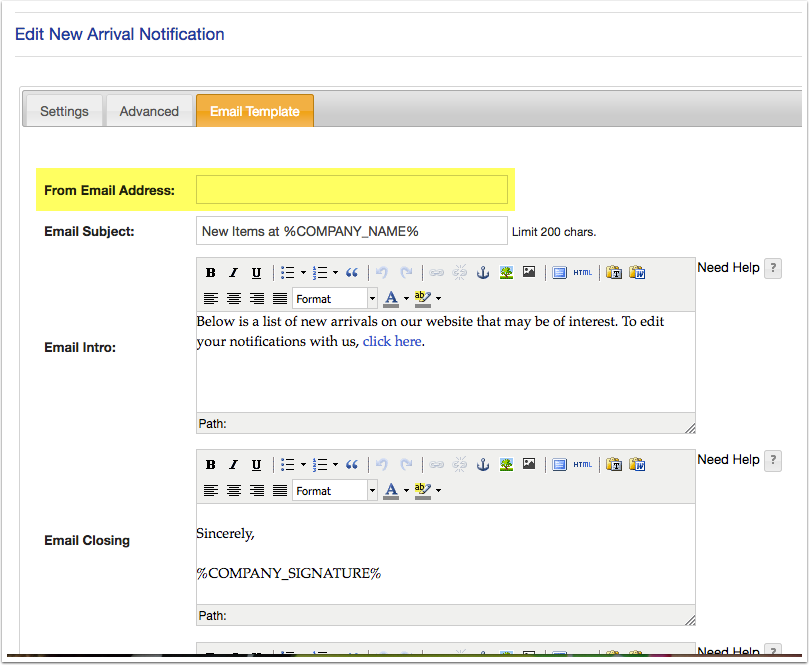Focus the From Email Address field

[x=352, y=189]
